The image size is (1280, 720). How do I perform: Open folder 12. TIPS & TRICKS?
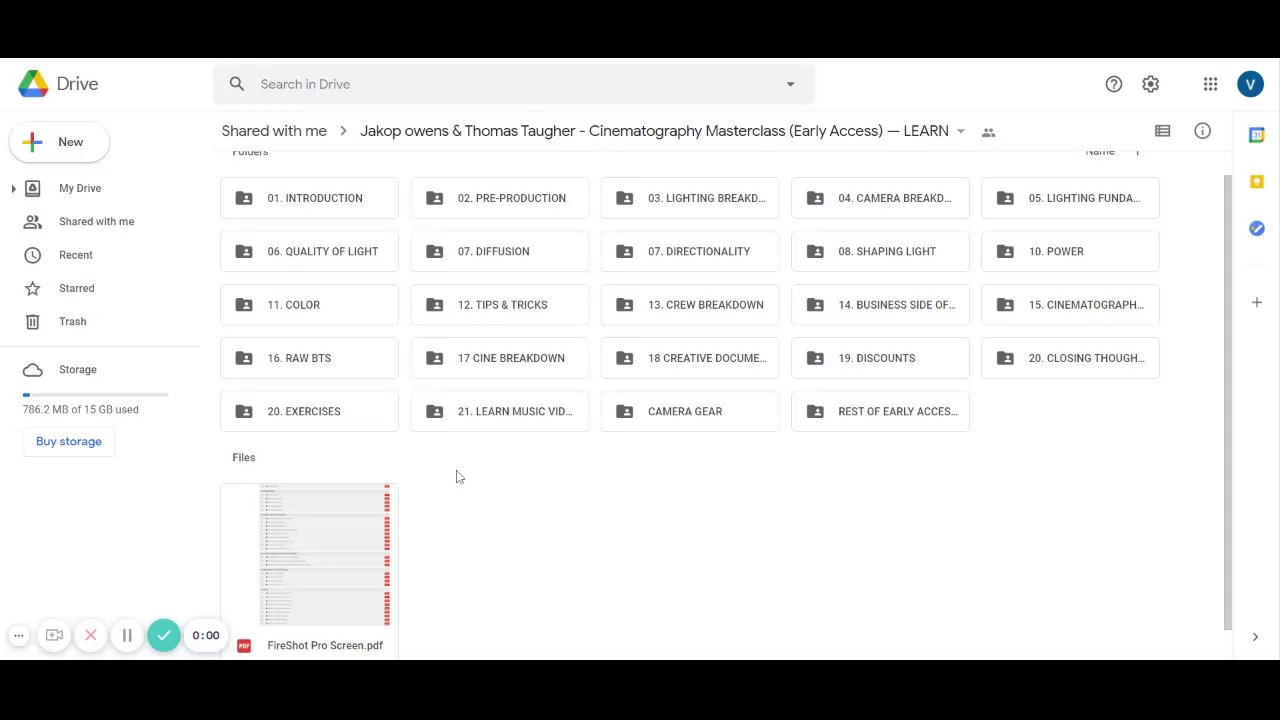click(x=500, y=305)
